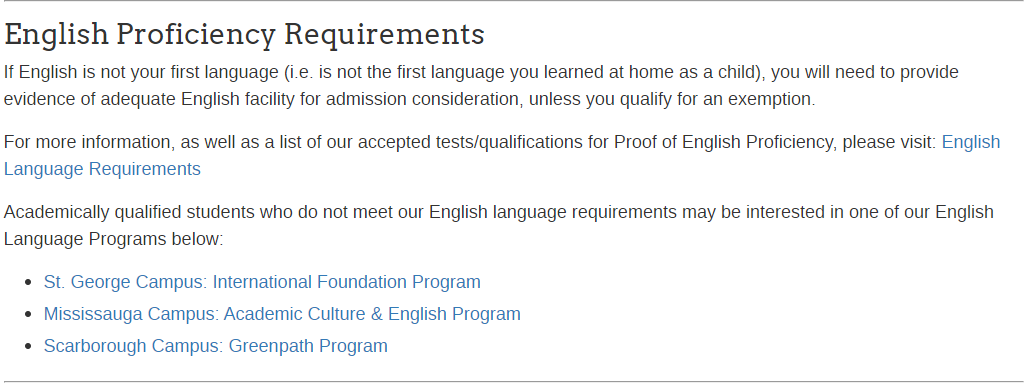
Task: Click the bullet point beside Mississauga Campus
Action: click(x=27, y=315)
